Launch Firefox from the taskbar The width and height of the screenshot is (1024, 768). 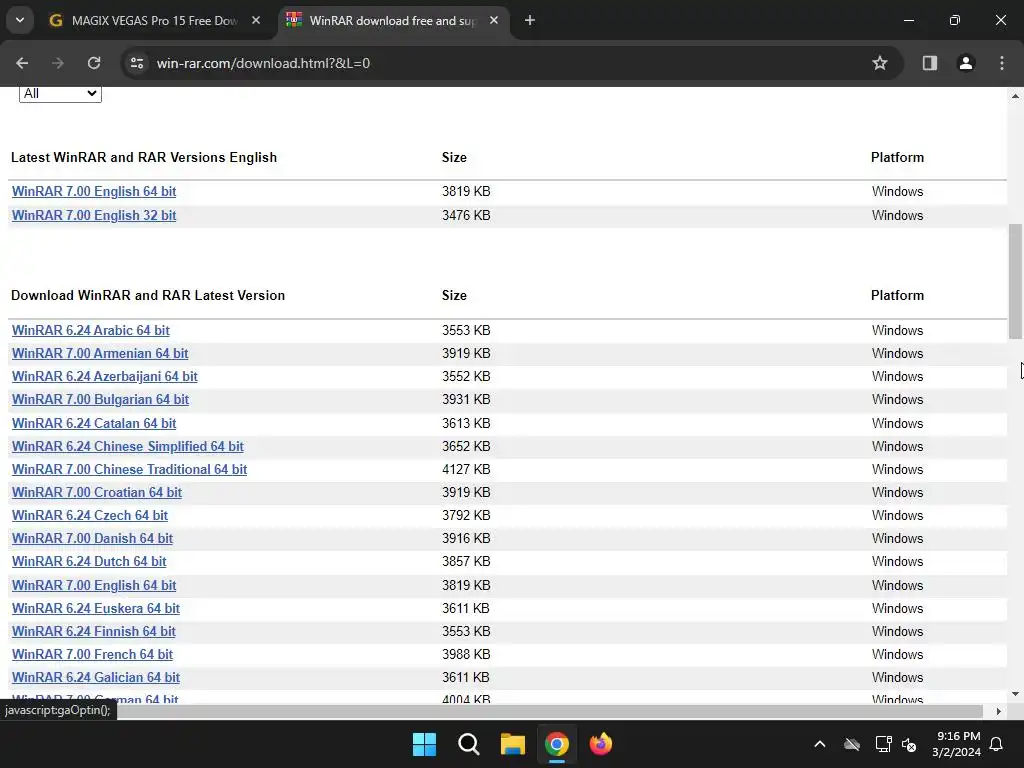pyautogui.click(x=601, y=744)
